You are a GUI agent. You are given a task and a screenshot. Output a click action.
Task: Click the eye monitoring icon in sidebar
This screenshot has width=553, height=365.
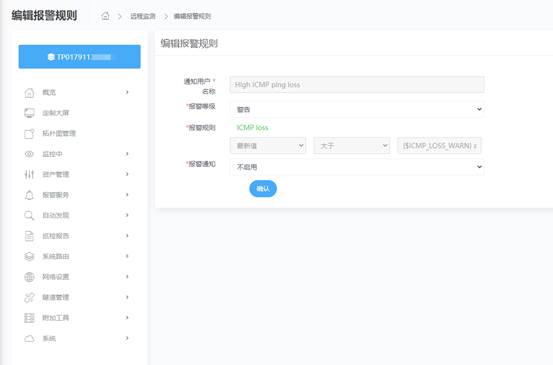click(29, 154)
